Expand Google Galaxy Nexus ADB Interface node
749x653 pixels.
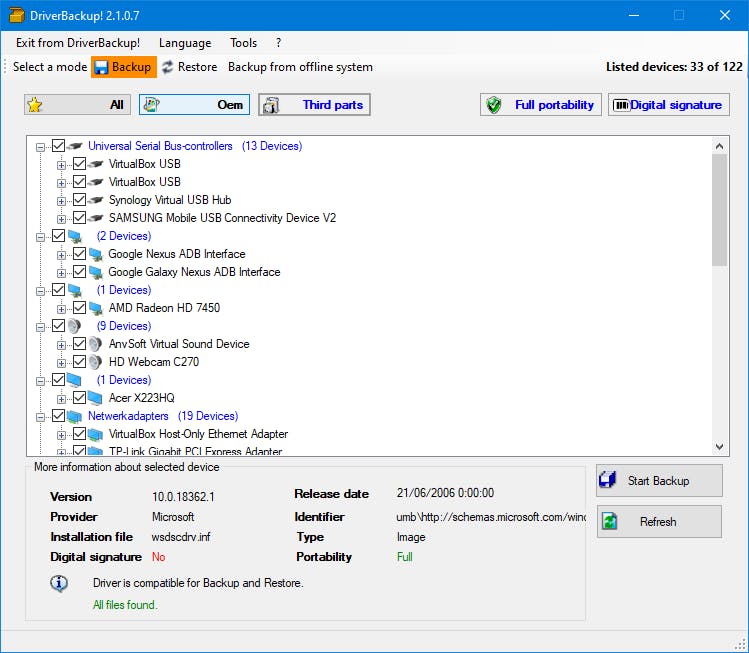(x=61, y=273)
